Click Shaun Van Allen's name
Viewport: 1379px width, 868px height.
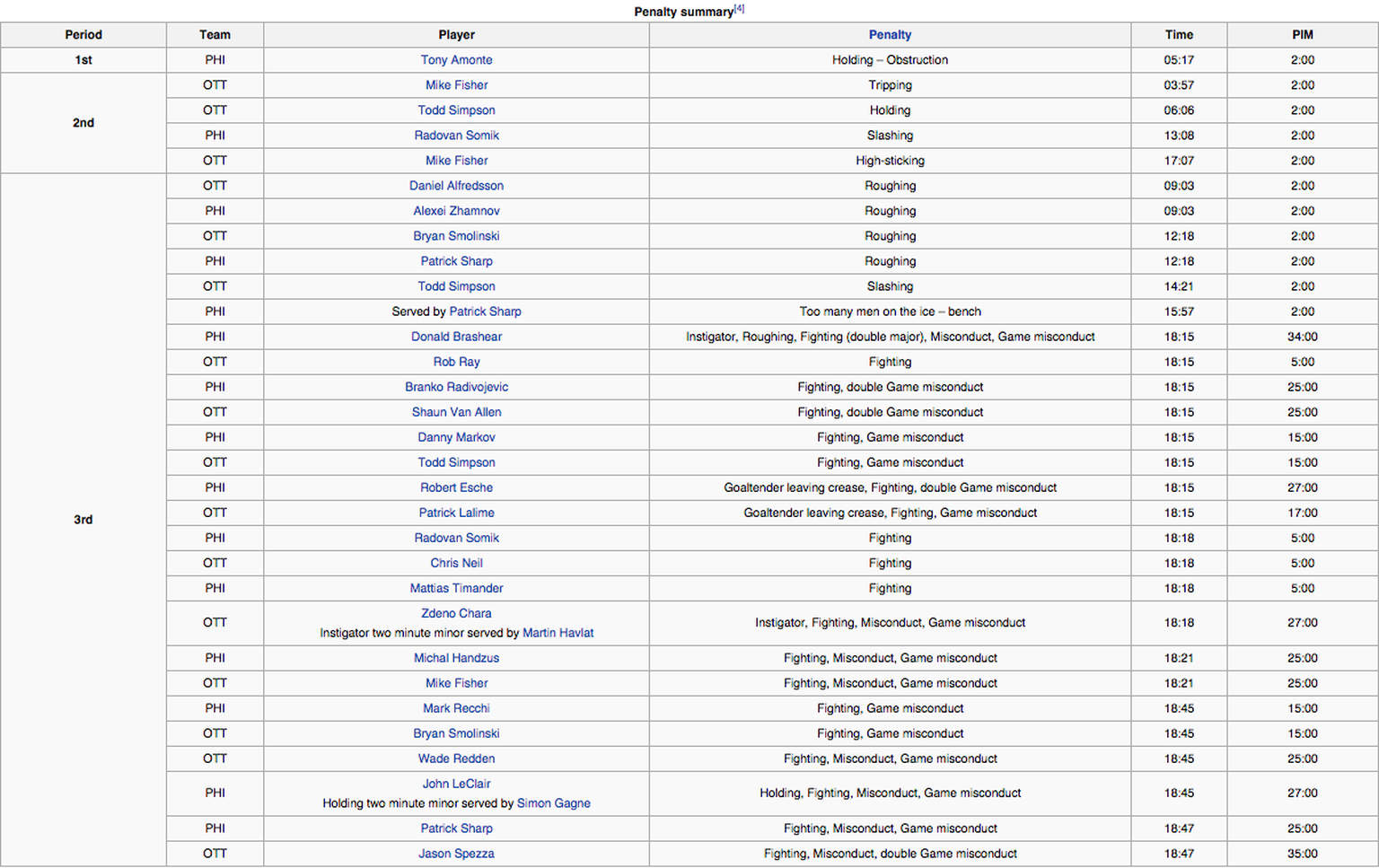[x=456, y=412]
